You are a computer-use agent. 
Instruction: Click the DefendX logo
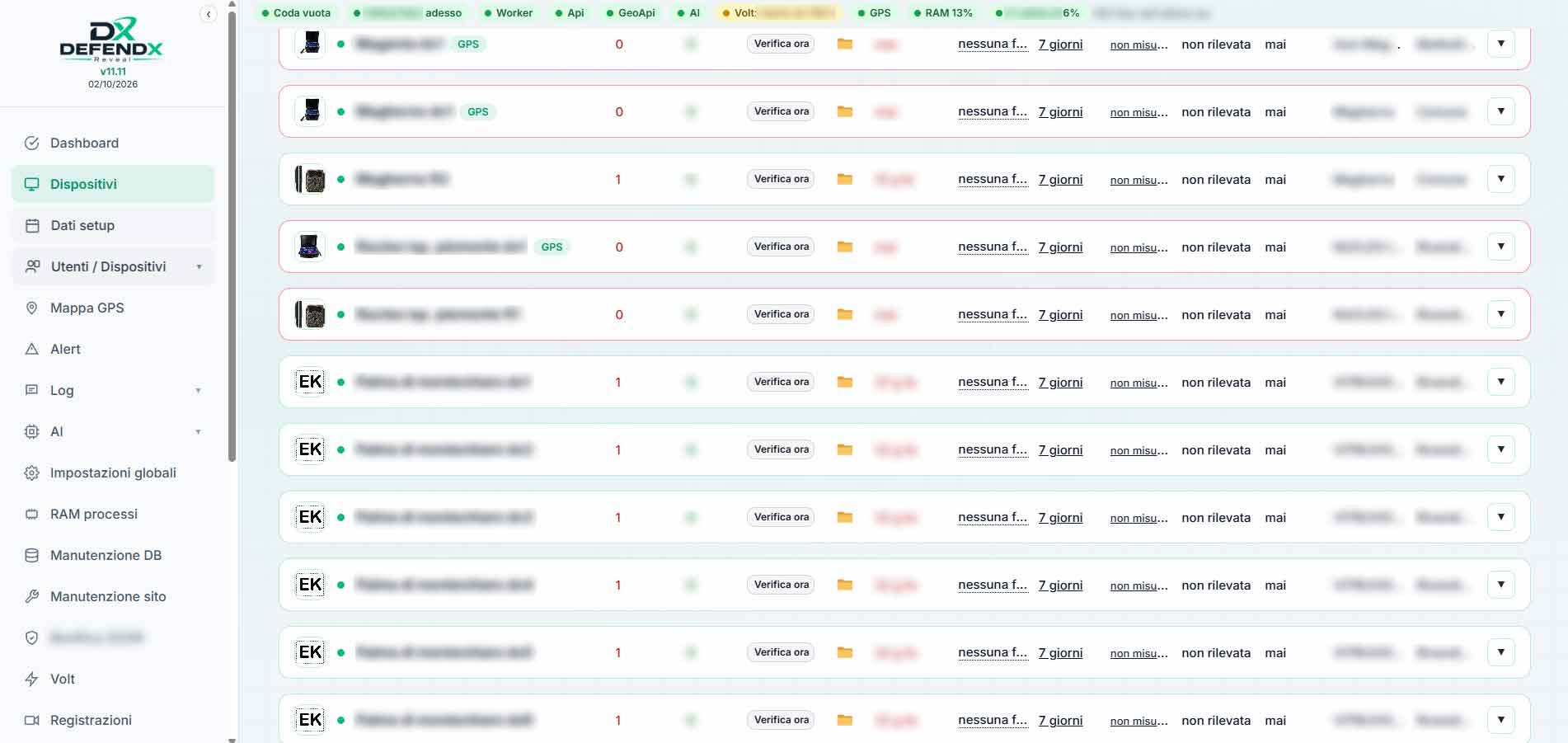[x=112, y=40]
